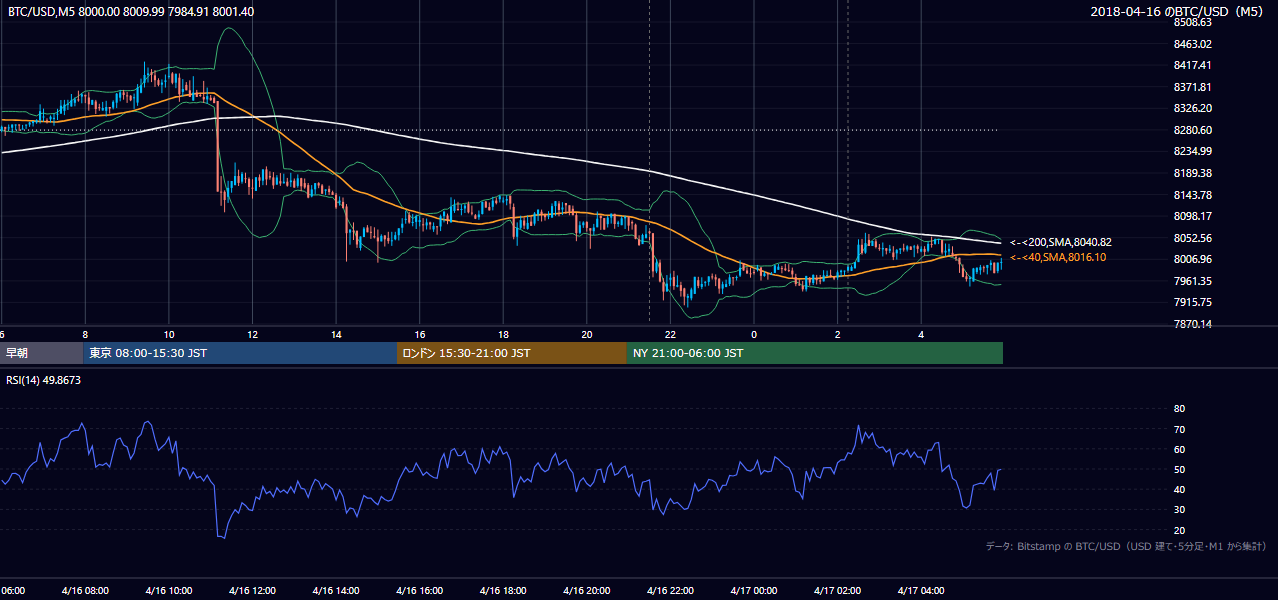
Task: Click price axis label 8234.99
Action: click(1193, 151)
